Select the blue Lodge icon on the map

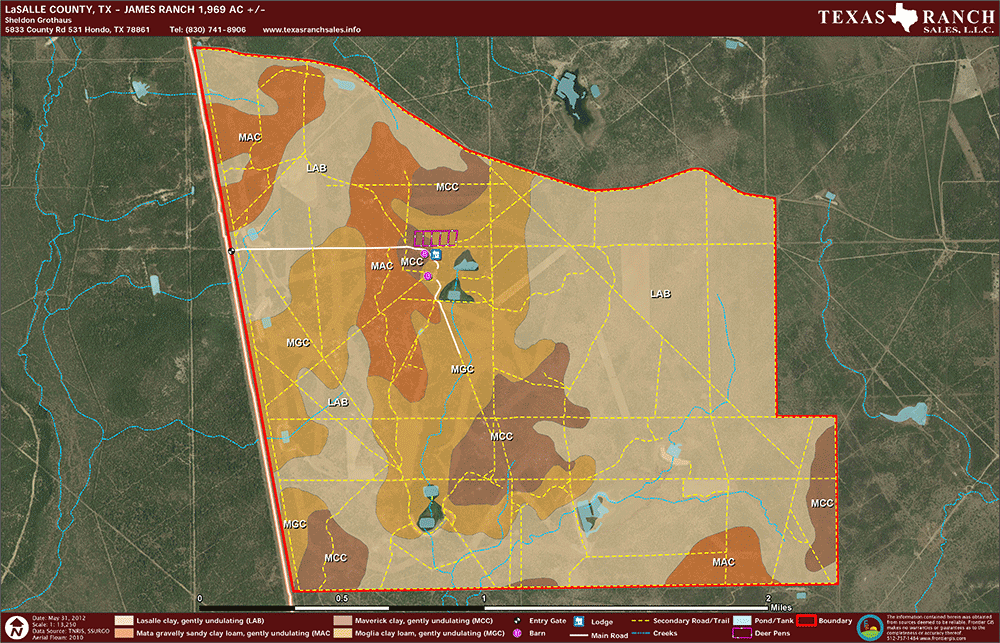tap(435, 254)
